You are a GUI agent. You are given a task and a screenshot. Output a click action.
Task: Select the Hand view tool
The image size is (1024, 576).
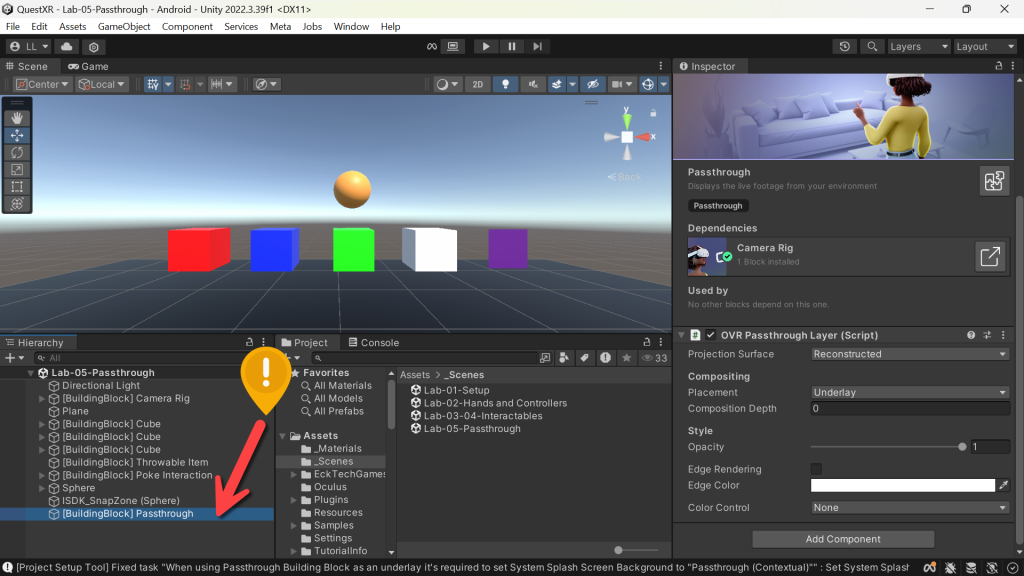(17, 118)
